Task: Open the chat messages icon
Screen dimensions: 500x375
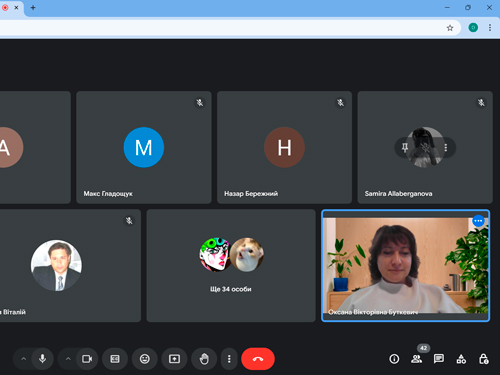Action: point(439,359)
